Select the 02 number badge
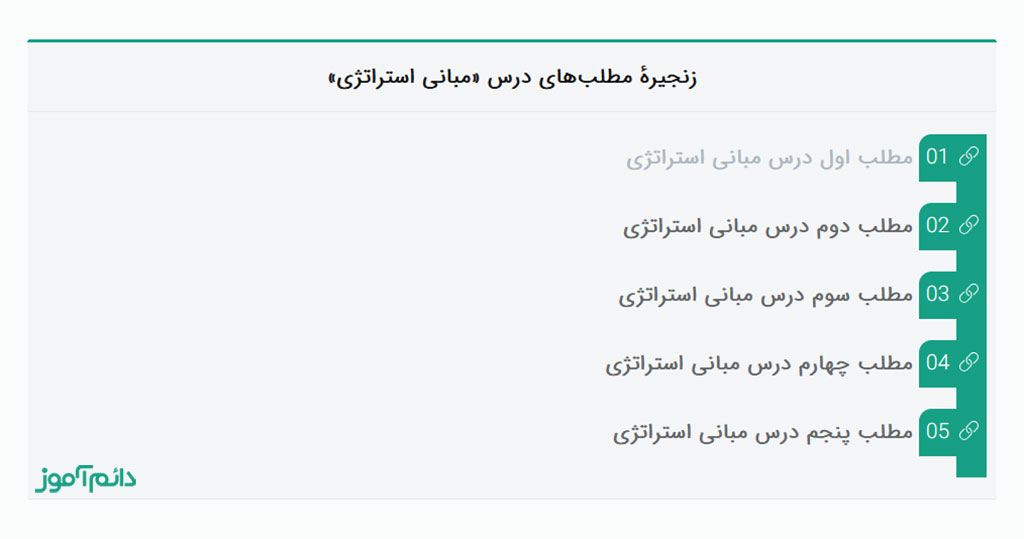 [938, 226]
